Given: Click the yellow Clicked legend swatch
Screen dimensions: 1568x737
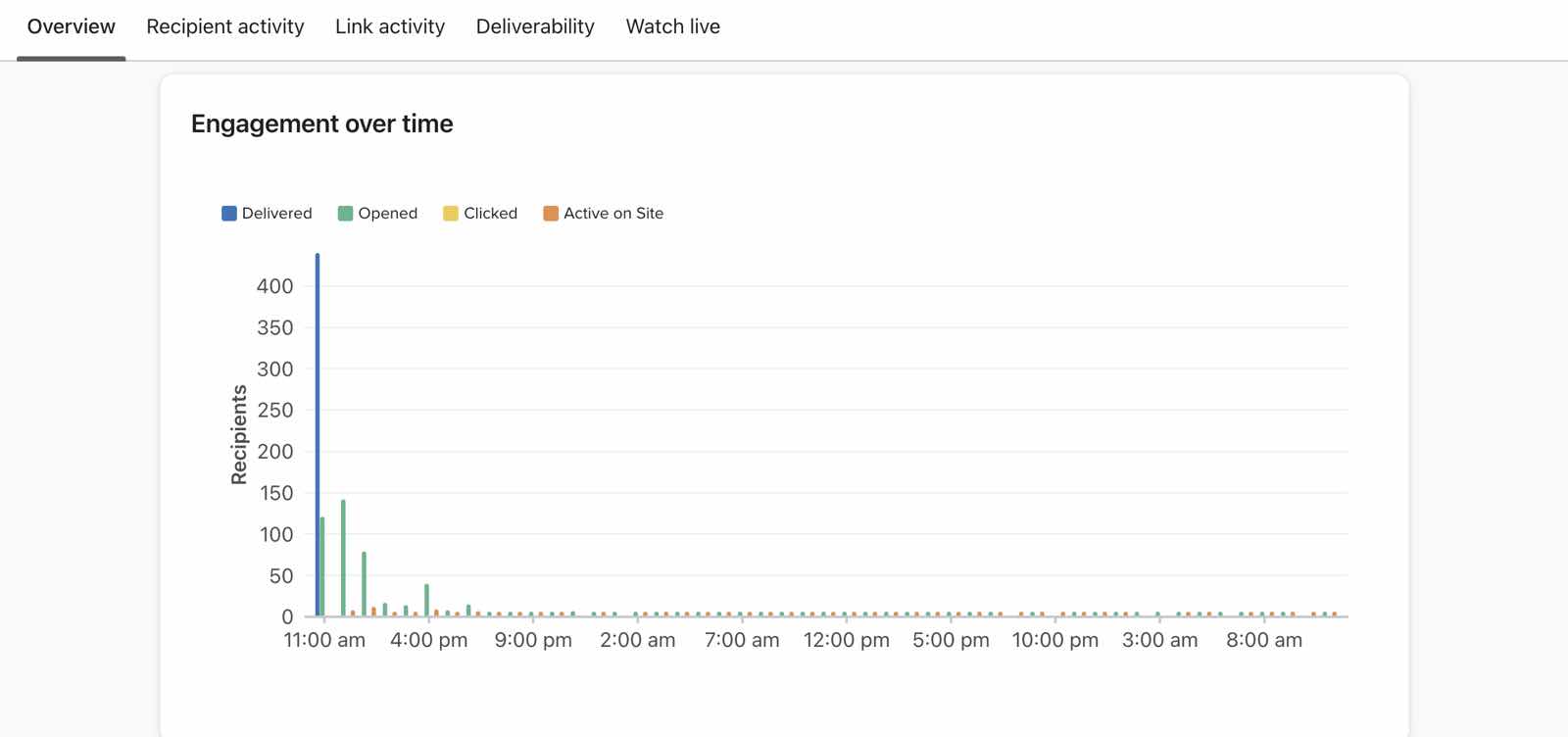Looking at the screenshot, I should (x=451, y=214).
